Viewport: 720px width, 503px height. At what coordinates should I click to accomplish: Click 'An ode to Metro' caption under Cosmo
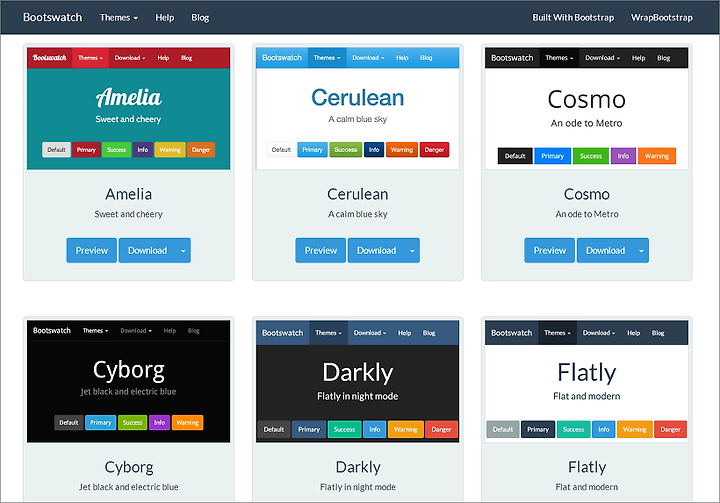[587, 214]
